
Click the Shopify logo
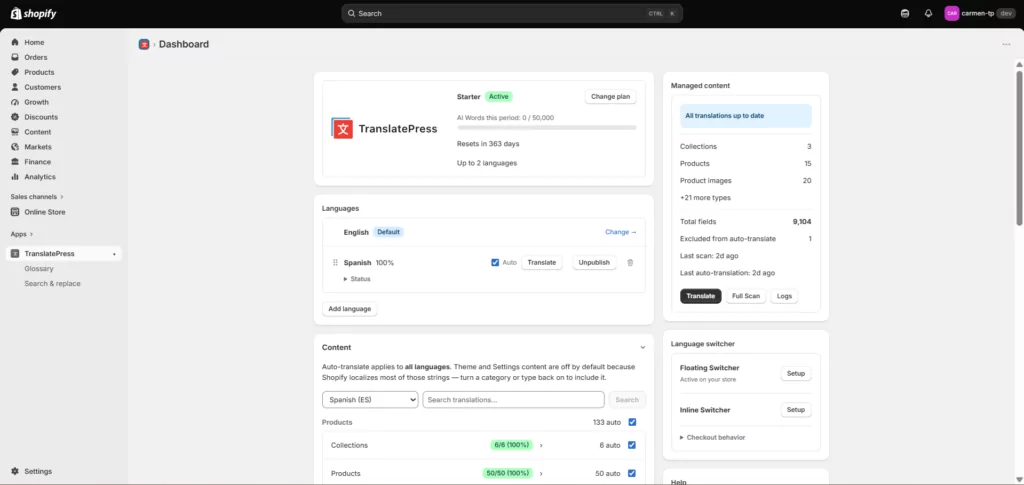[32, 13]
